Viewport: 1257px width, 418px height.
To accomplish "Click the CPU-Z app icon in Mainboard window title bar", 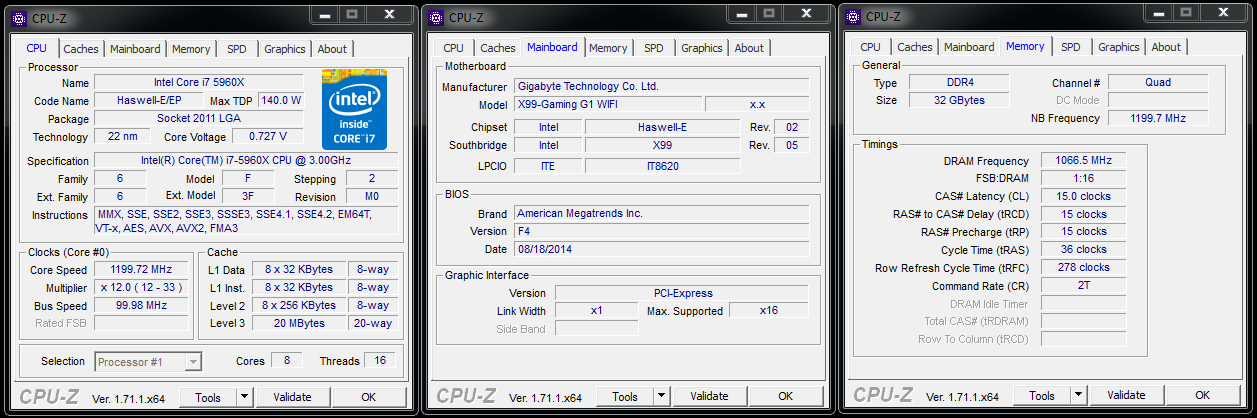I will [x=436, y=17].
